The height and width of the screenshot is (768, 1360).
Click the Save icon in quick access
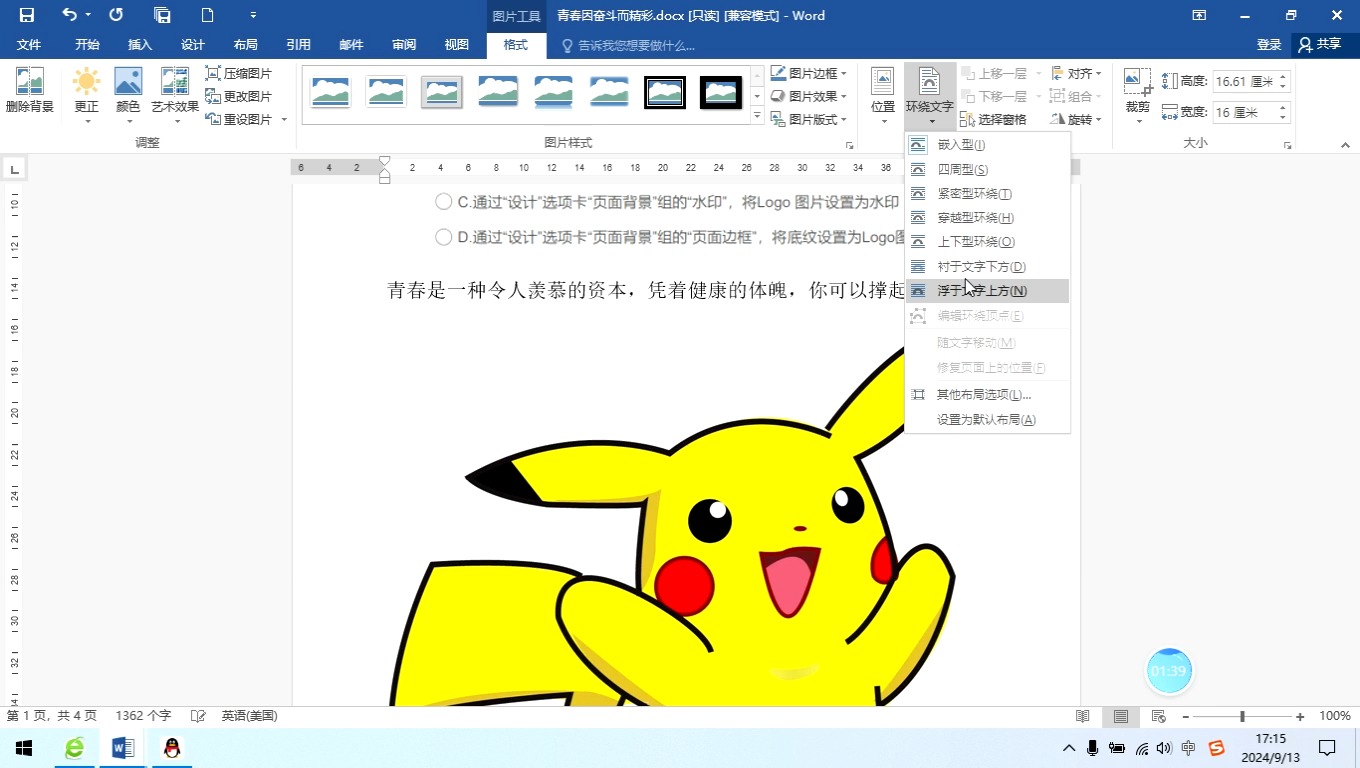click(26, 15)
